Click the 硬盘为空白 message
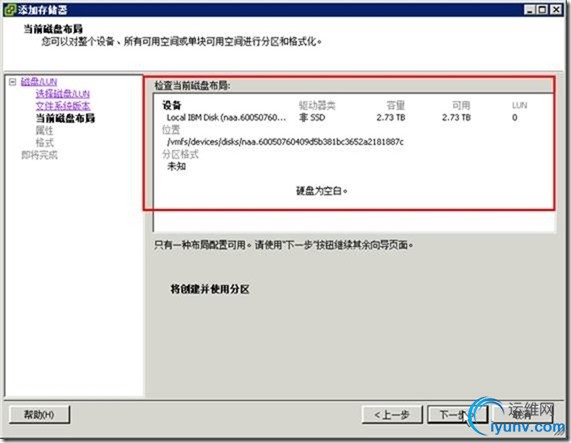 pos(322,191)
